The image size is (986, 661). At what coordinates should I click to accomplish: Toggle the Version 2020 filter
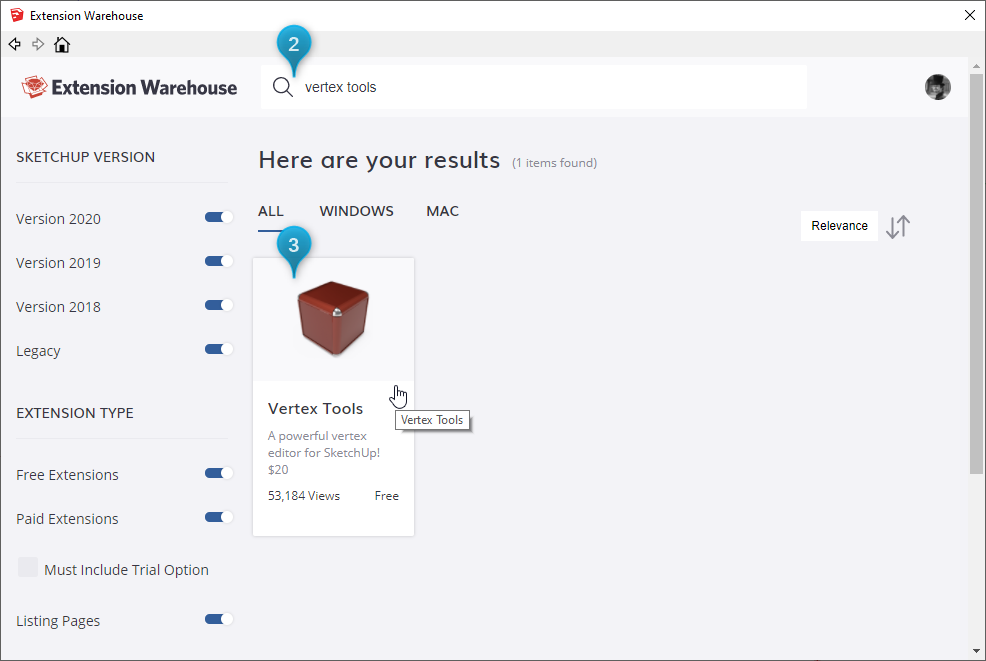coord(218,218)
